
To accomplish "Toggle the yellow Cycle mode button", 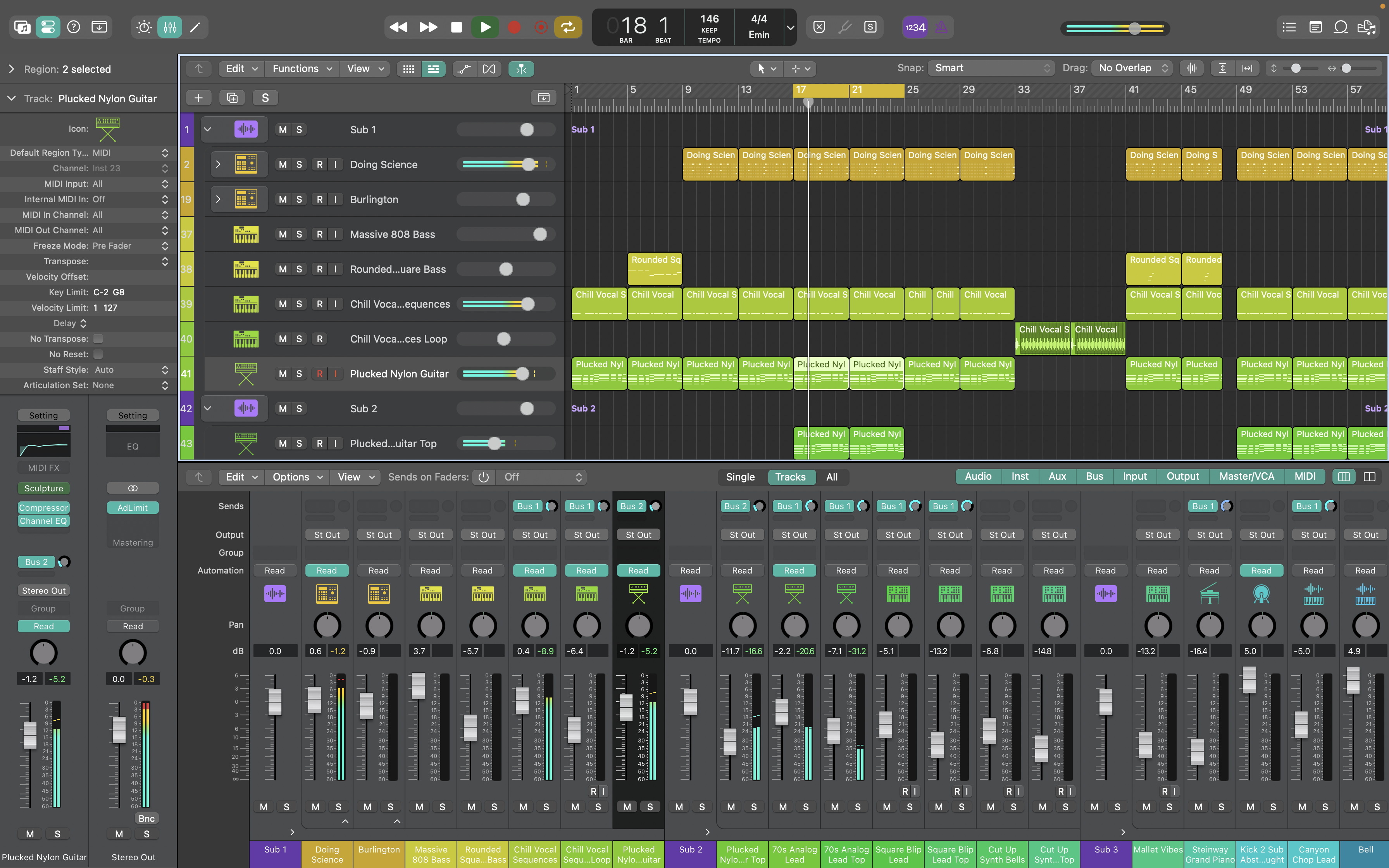I will coord(568,27).
